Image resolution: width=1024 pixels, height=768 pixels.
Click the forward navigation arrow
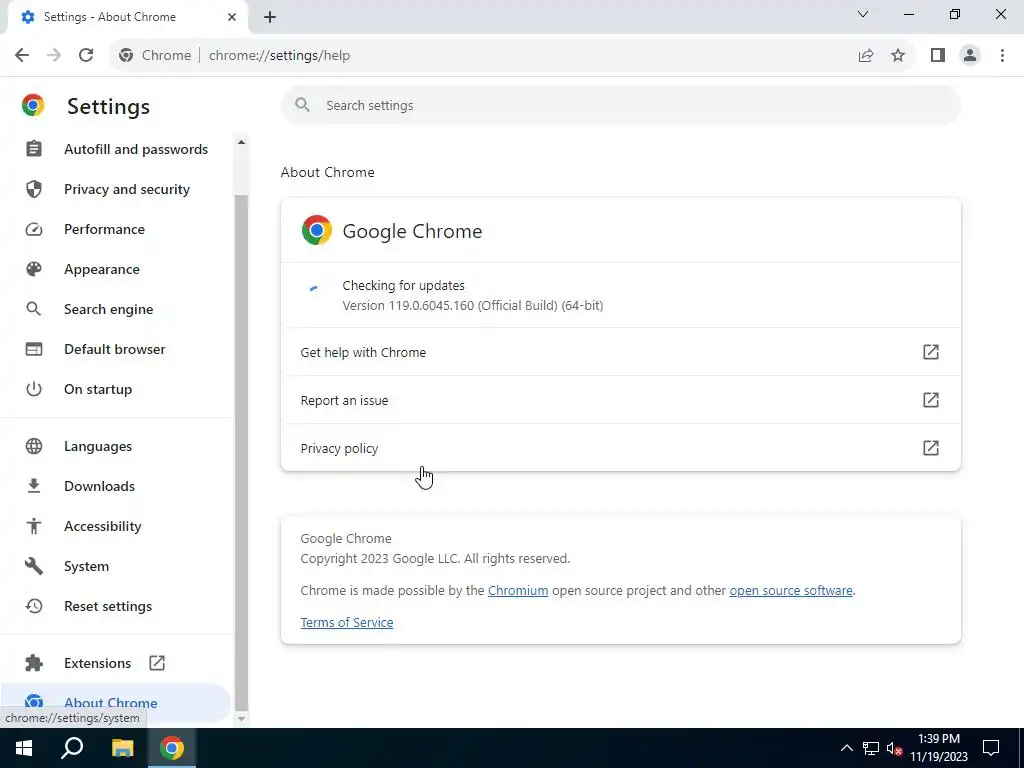(x=54, y=56)
